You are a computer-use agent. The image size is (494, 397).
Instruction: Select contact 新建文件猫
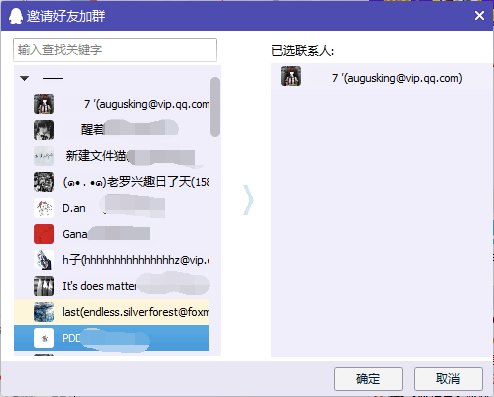pyautogui.click(x=111, y=156)
